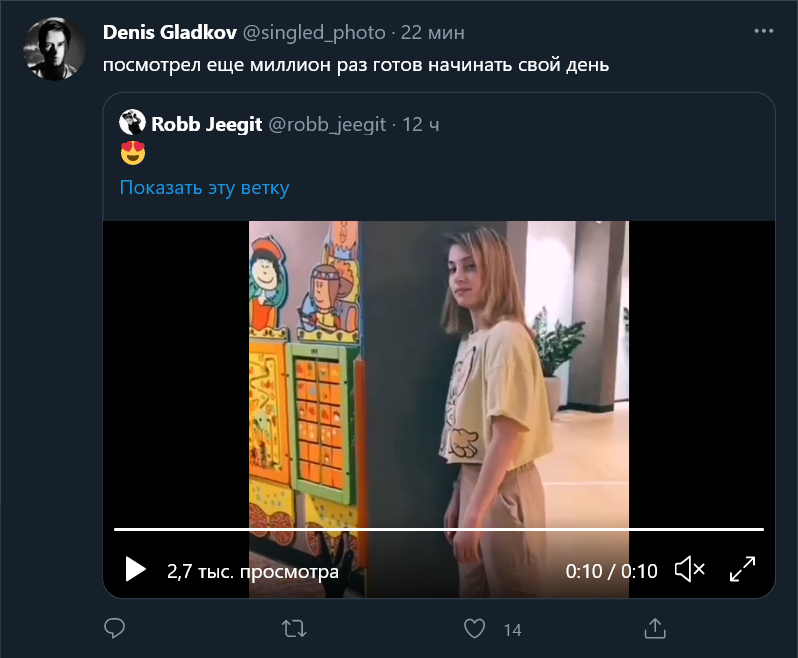This screenshot has height=658, width=798.
Task: Play the video with the play button
Action: click(135, 570)
